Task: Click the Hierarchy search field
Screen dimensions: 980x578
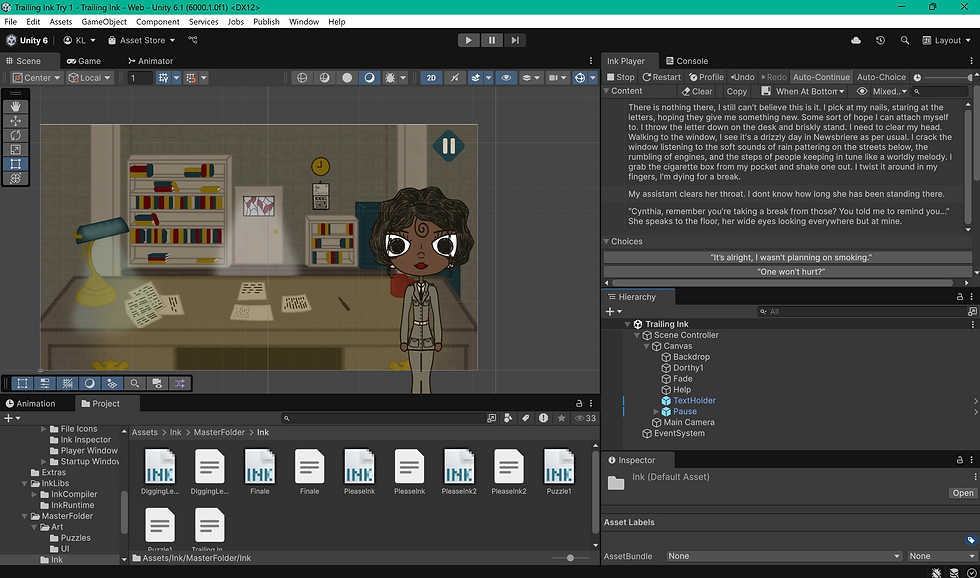Action: 861,311
